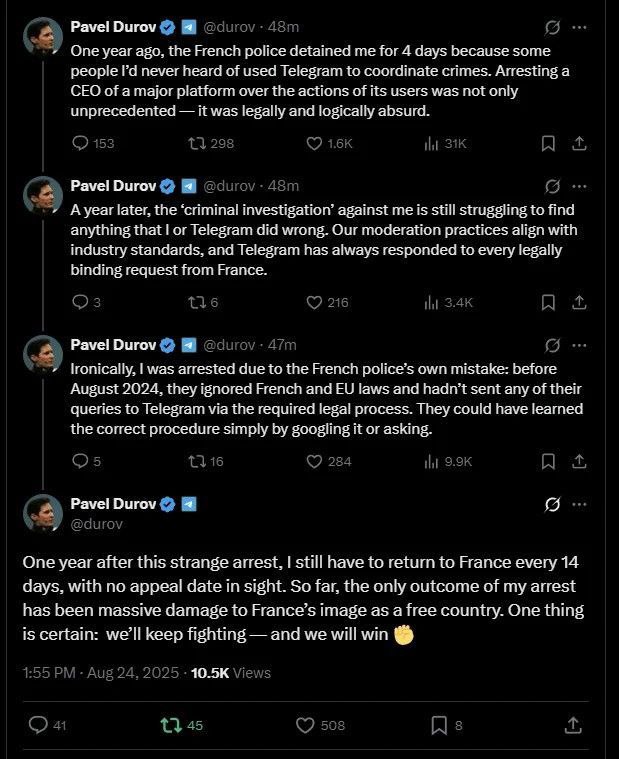Reply to the second tweet with 3 replies

pos(82,302)
